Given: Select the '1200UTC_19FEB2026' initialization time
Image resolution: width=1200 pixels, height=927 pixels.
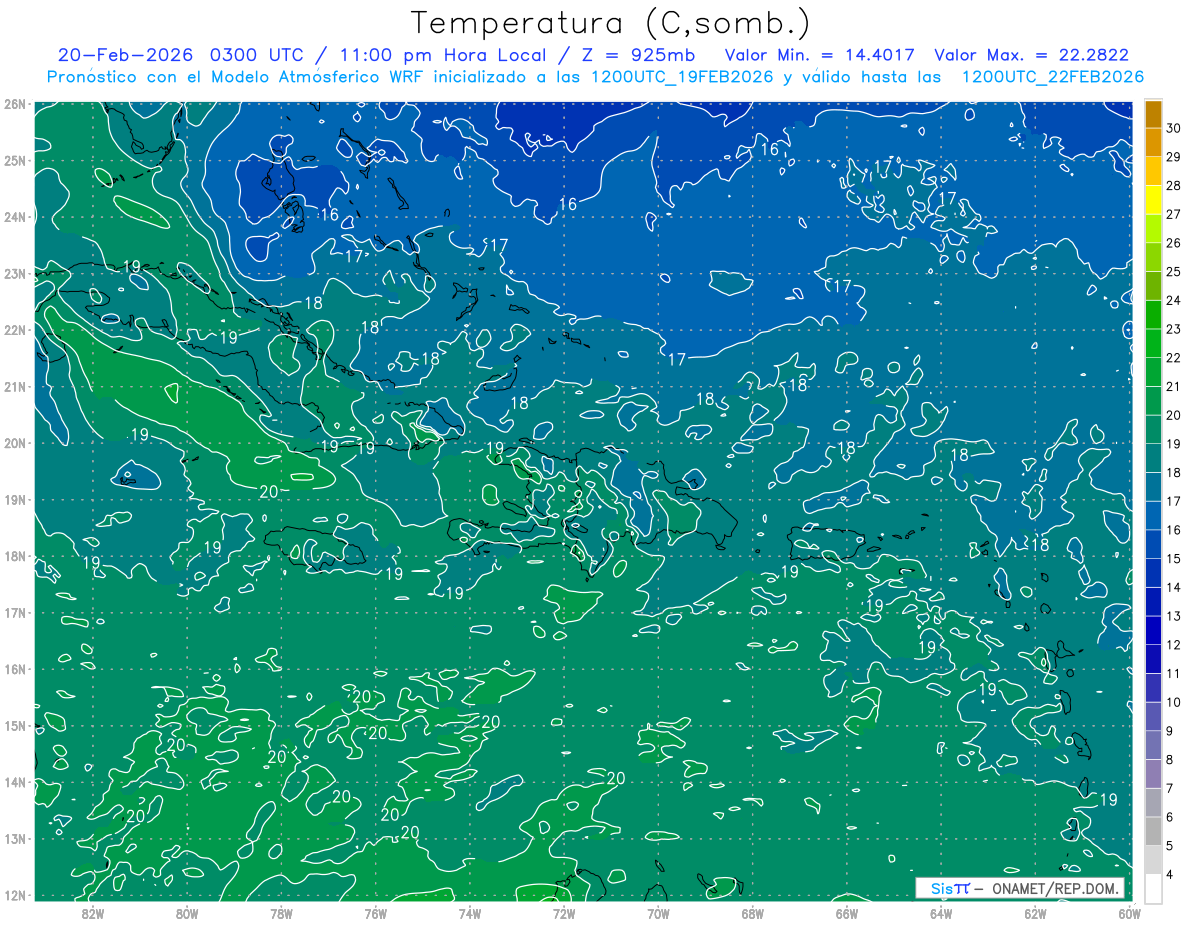Looking at the screenshot, I should pyautogui.click(x=683, y=77).
